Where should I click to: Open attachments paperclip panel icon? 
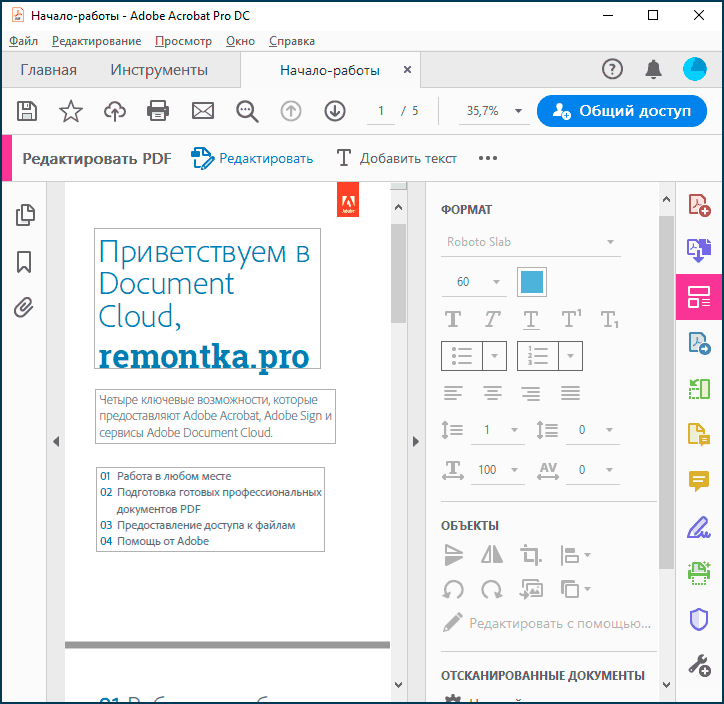point(24,307)
